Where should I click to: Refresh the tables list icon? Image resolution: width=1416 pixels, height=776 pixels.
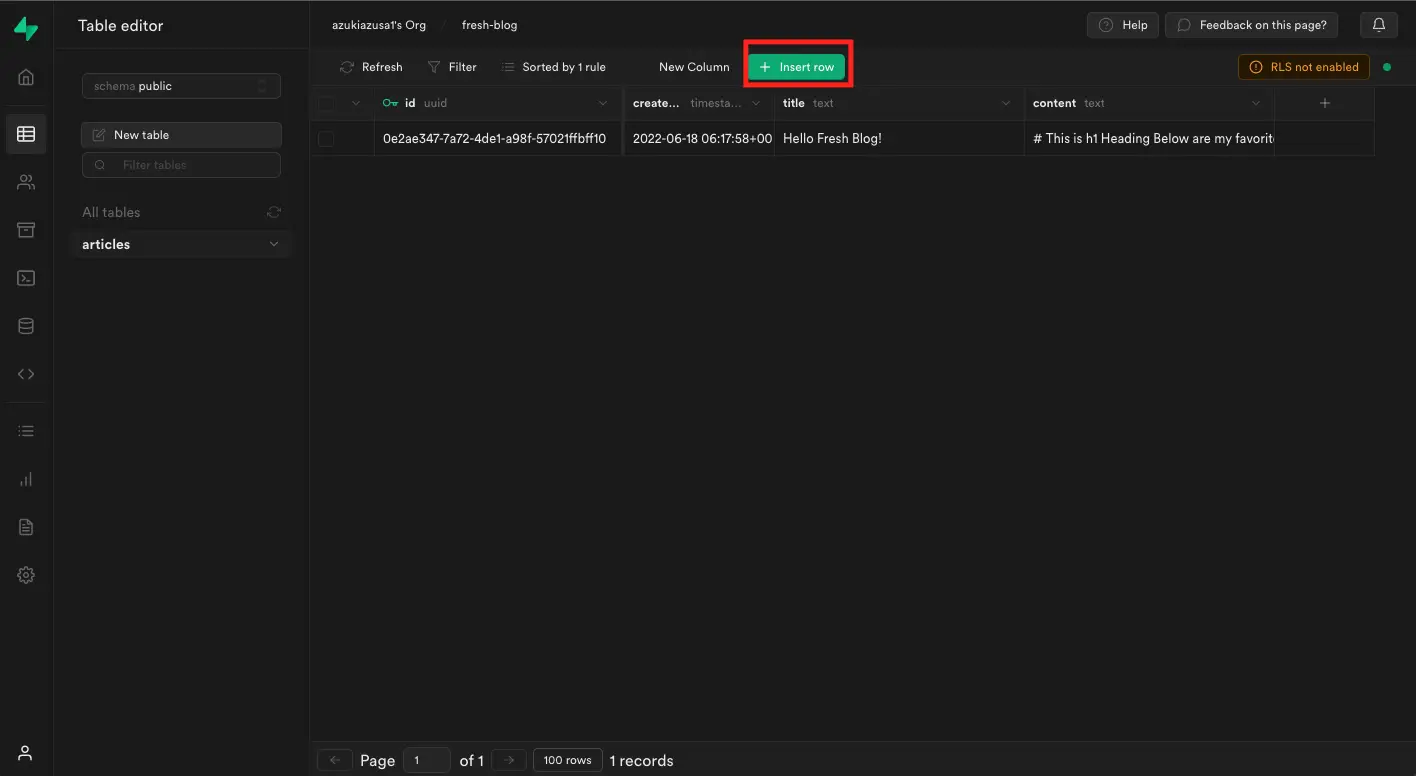(274, 212)
